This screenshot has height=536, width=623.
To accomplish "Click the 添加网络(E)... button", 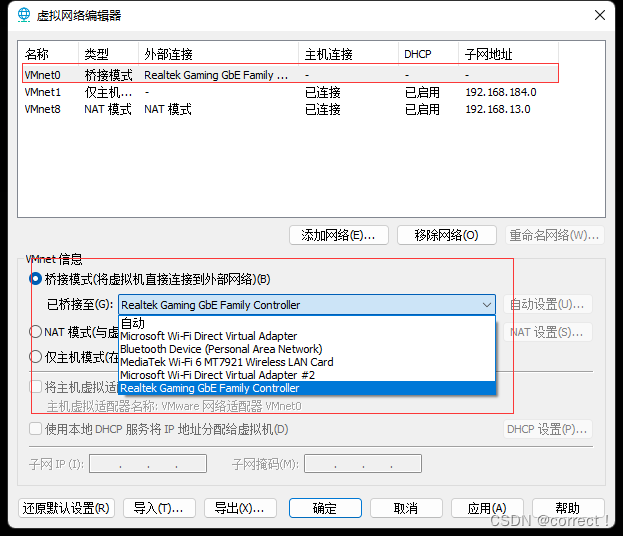I will tap(339, 235).
